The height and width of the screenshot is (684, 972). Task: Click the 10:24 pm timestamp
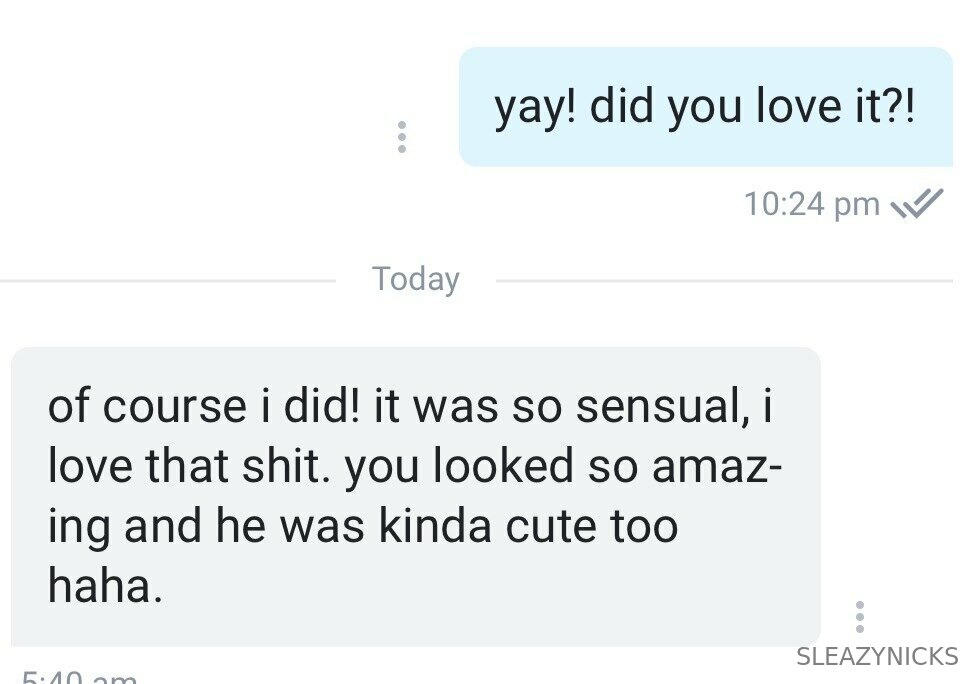[811, 204]
